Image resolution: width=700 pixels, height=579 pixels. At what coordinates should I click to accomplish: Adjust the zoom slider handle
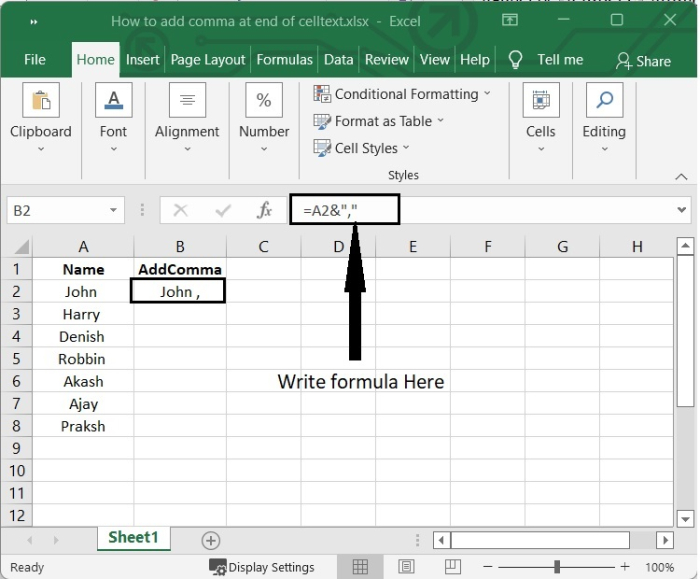(557, 567)
